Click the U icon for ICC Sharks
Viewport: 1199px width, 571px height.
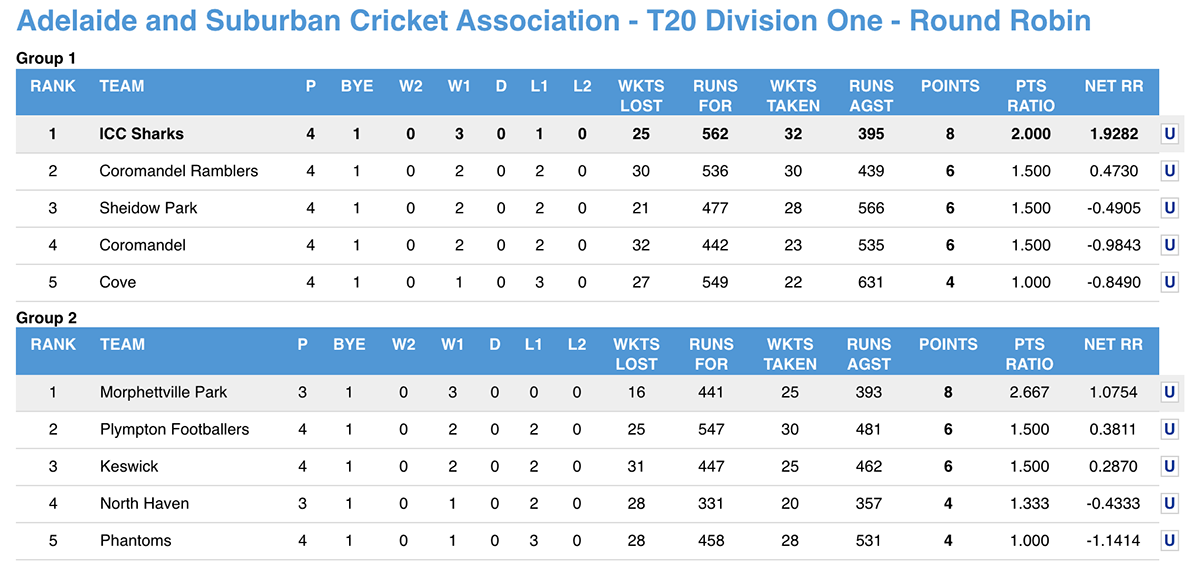click(1168, 134)
